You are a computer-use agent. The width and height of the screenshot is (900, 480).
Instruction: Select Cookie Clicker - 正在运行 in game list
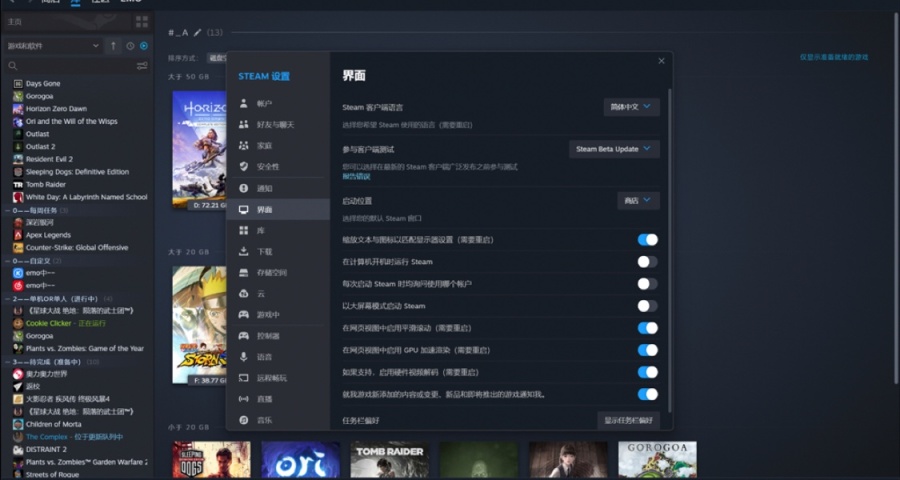point(66,323)
